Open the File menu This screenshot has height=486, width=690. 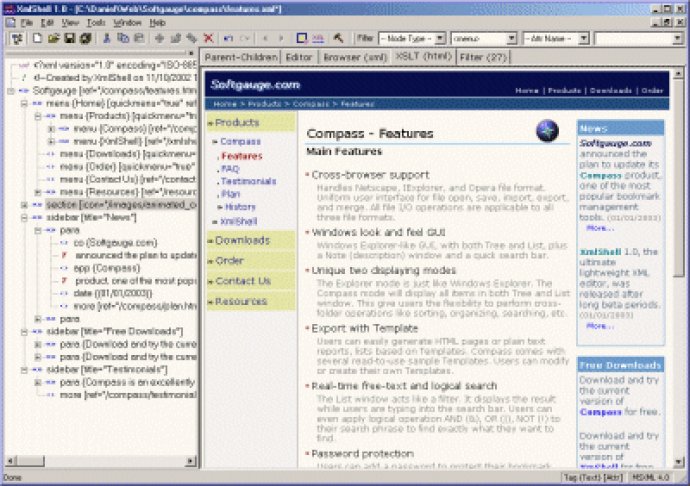(27, 23)
